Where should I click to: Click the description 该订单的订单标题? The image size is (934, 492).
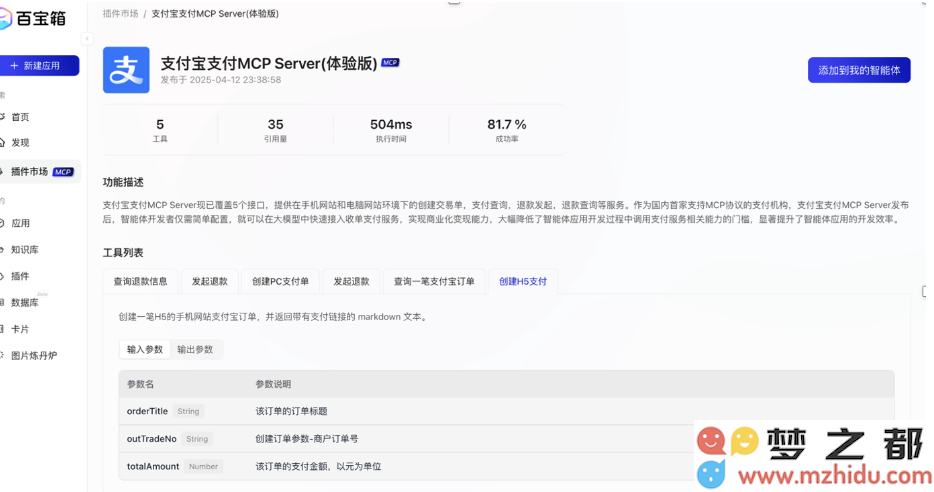[291, 411]
